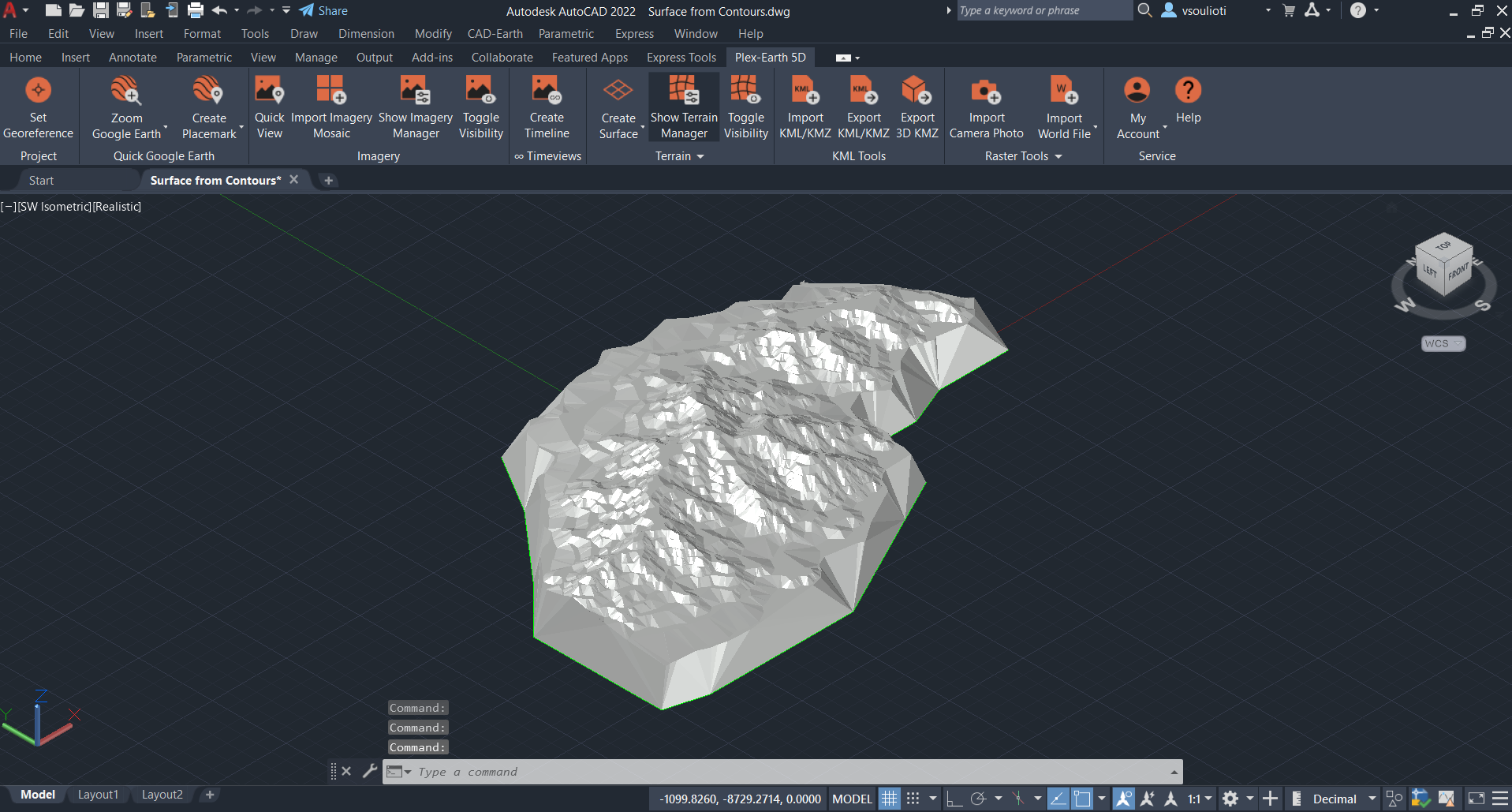Click status bar Customization menu icon
1512x812 pixels.
pyautogui.click(x=1500, y=799)
